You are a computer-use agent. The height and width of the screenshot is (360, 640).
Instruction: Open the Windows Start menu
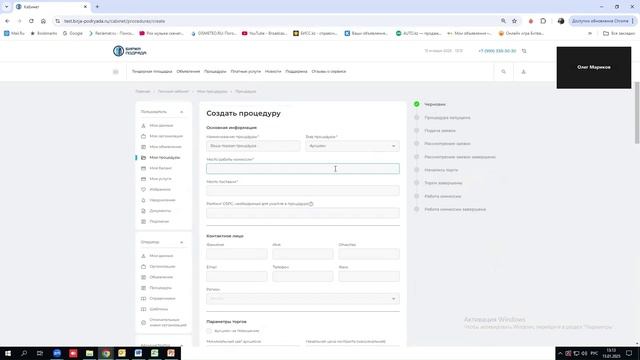[8, 353]
